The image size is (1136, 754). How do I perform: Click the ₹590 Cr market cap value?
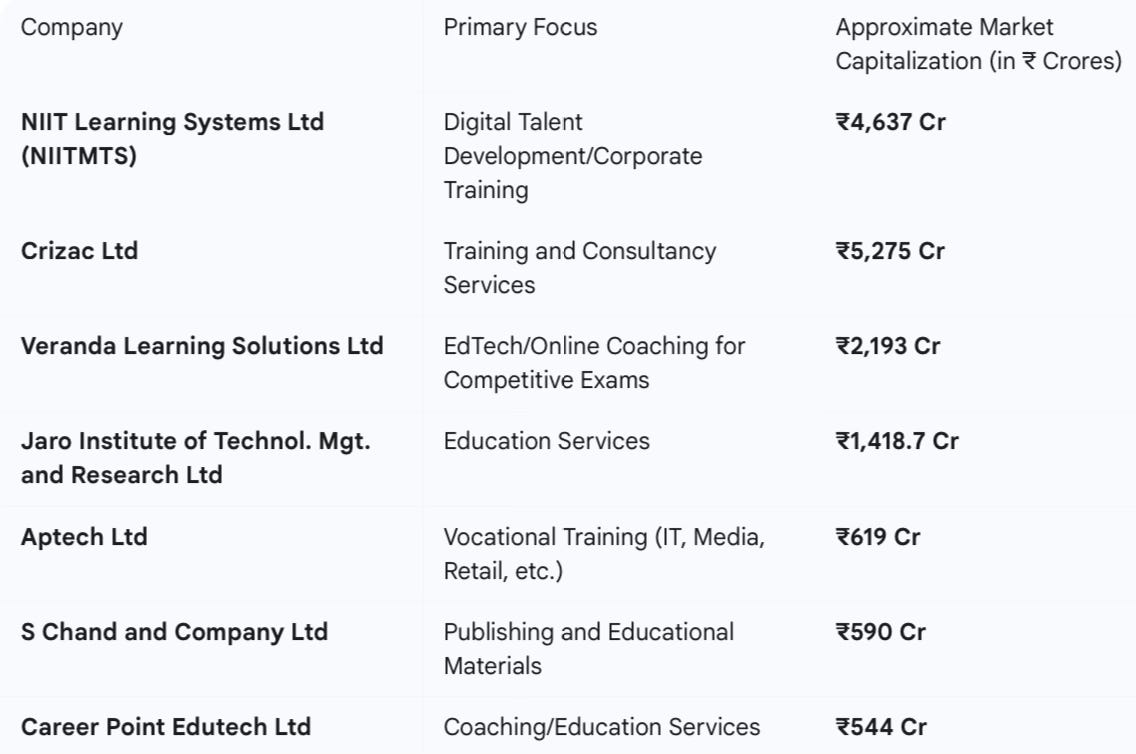(x=881, y=632)
